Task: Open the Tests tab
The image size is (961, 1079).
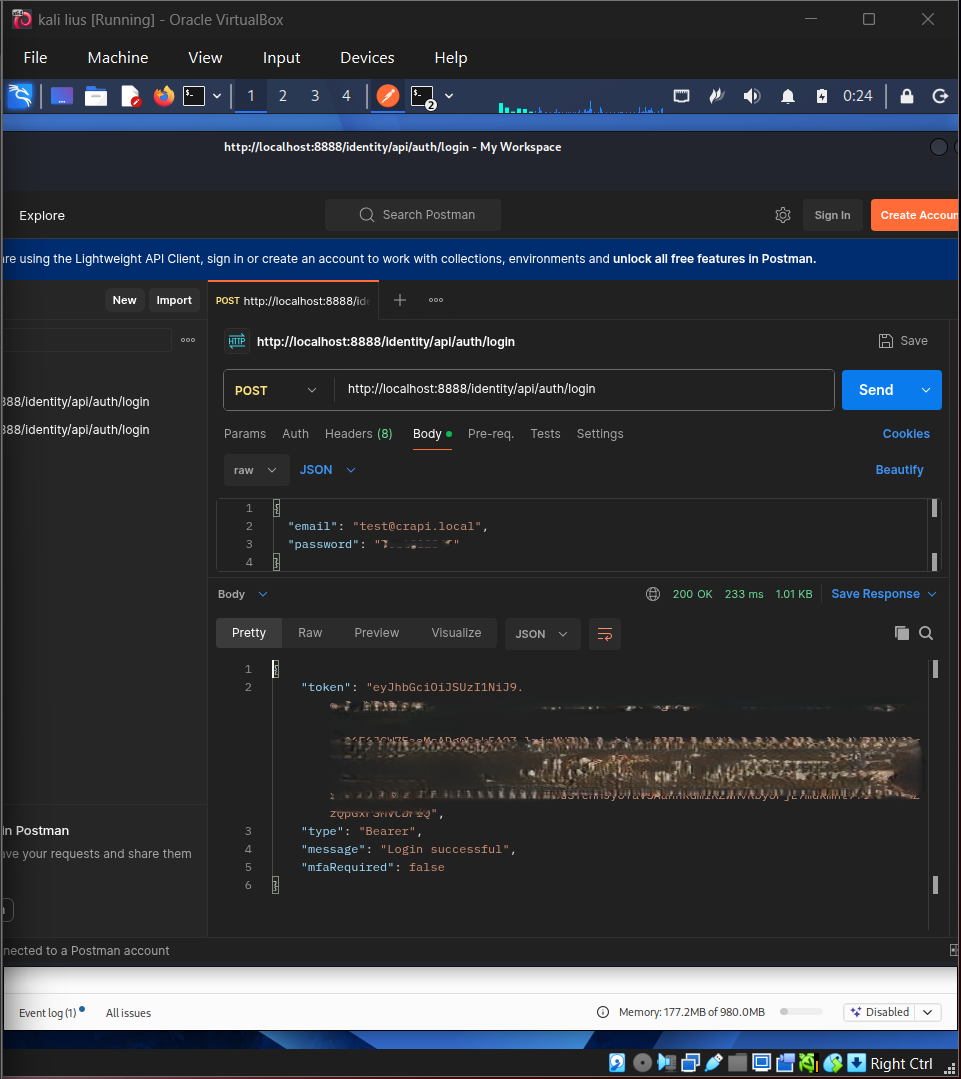Action: (545, 434)
